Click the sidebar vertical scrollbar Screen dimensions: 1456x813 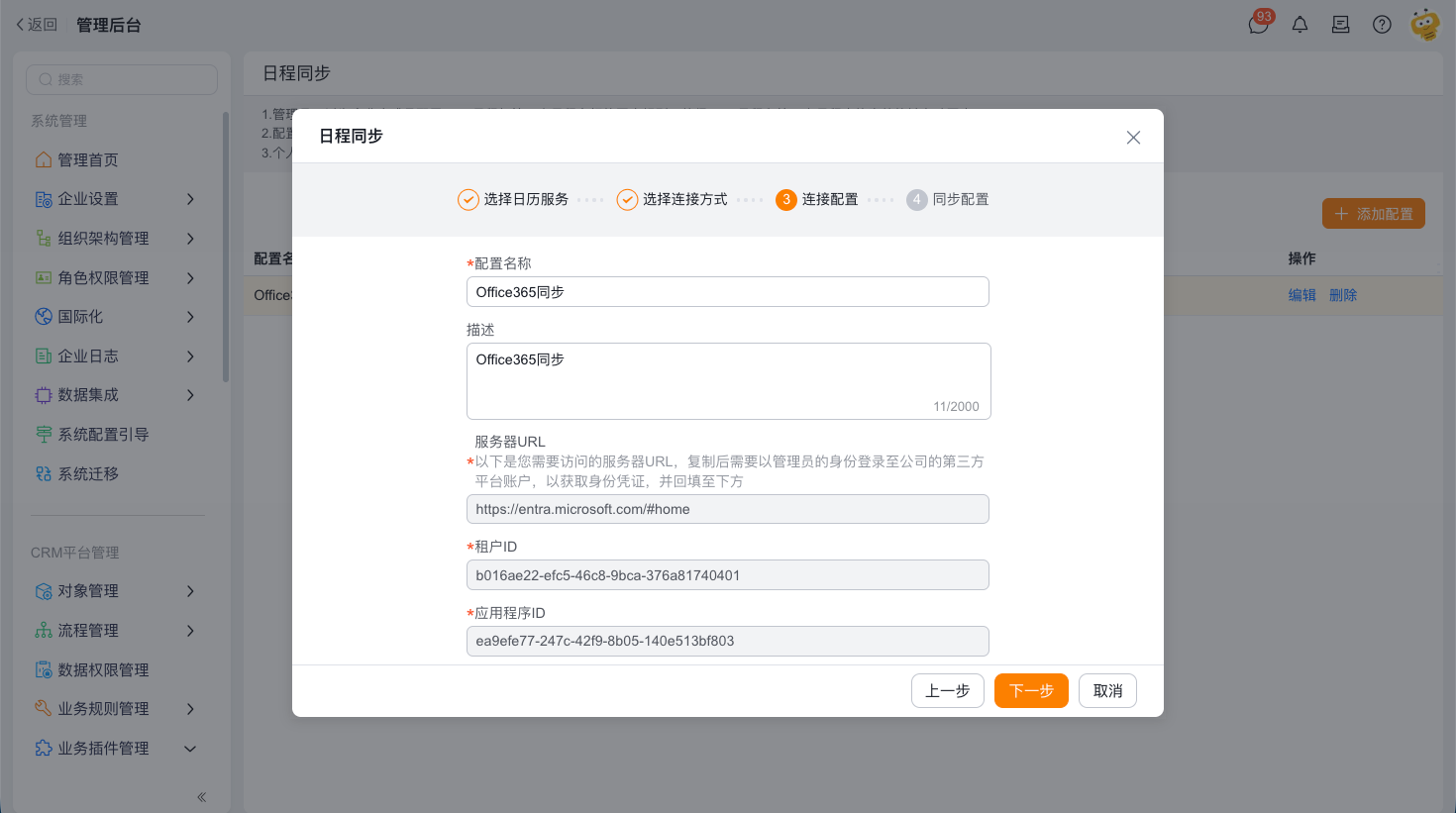pyautogui.click(x=226, y=248)
